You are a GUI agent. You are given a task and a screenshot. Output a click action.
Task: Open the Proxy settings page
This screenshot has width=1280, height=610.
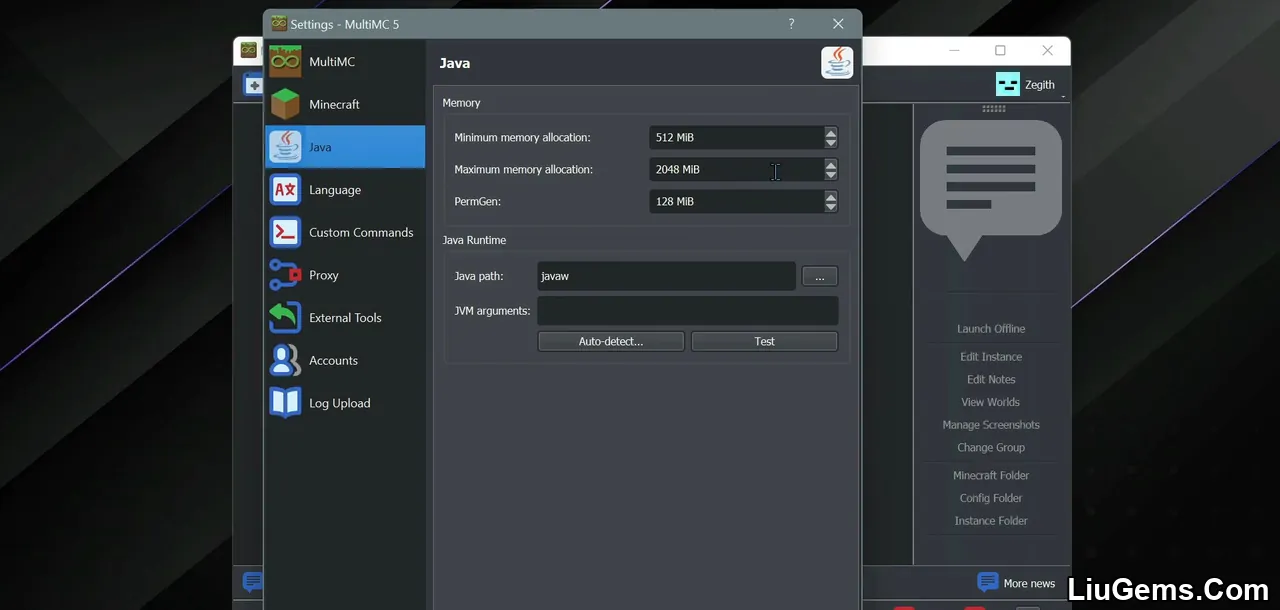pyautogui.click(x=345, y=275)
